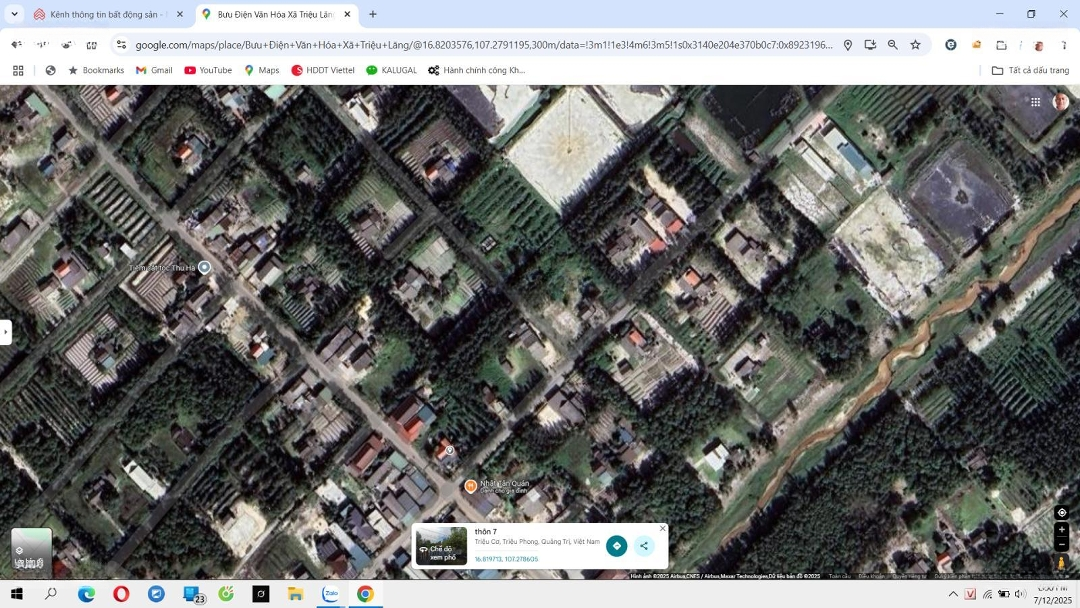Viewport: 1080px width, 608px height.
Task: Open the Google apps grid
Action: point(1035,102)
